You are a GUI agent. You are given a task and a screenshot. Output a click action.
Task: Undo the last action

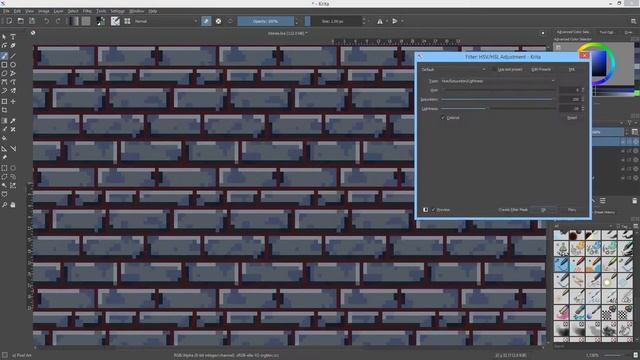tap(47, 21)
